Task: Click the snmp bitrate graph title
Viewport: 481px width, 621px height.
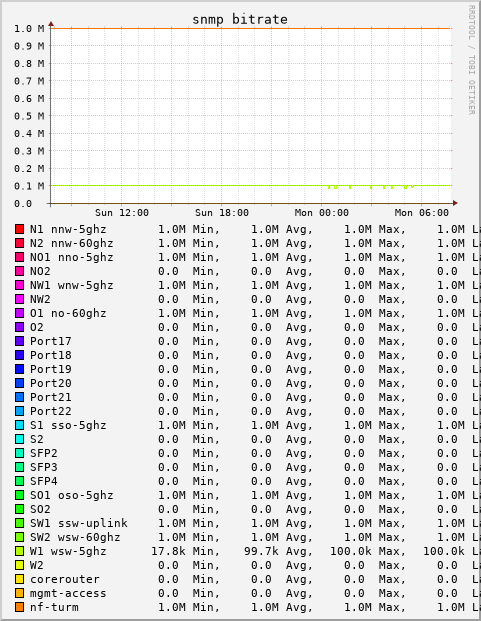Action: tap(240, 19)
